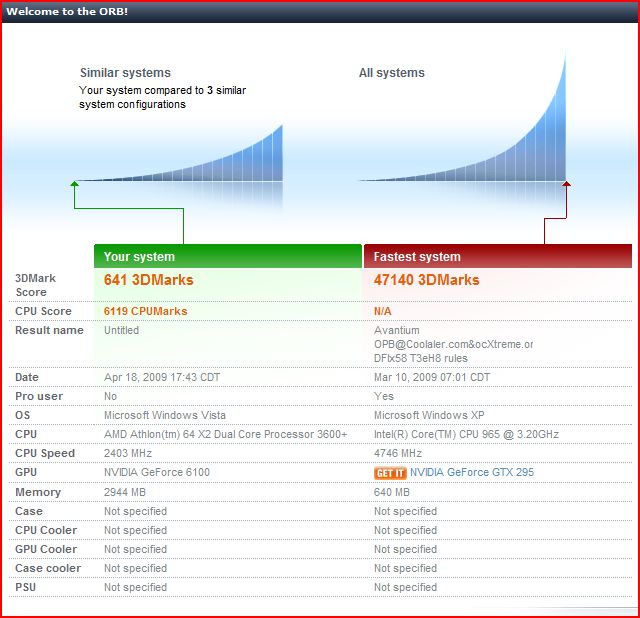This screenshot has height=618, width=640.
Task: Click the Date row label
Action: point(27,378)
